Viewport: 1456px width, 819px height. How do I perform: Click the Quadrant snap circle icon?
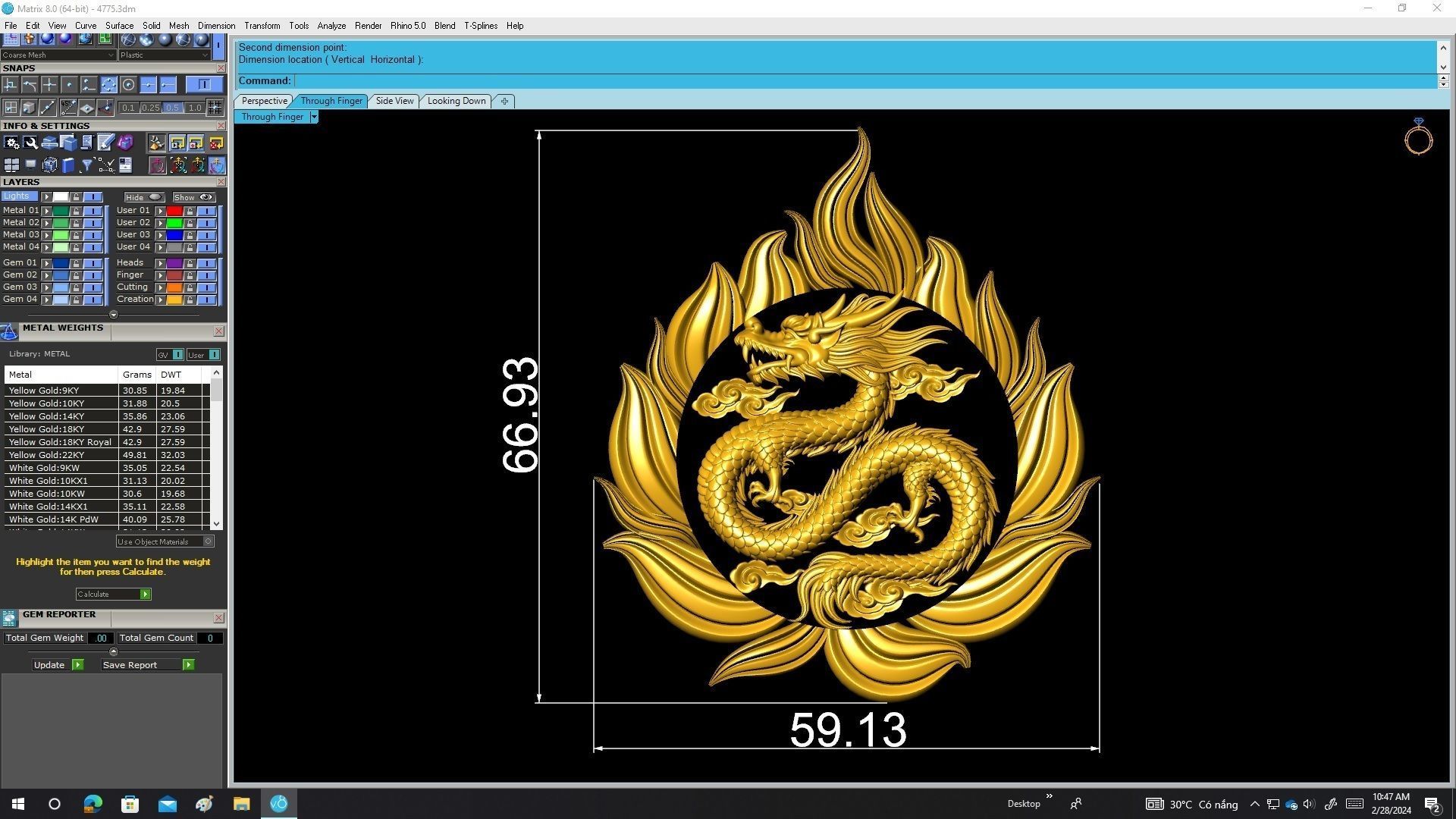[108, 85]
